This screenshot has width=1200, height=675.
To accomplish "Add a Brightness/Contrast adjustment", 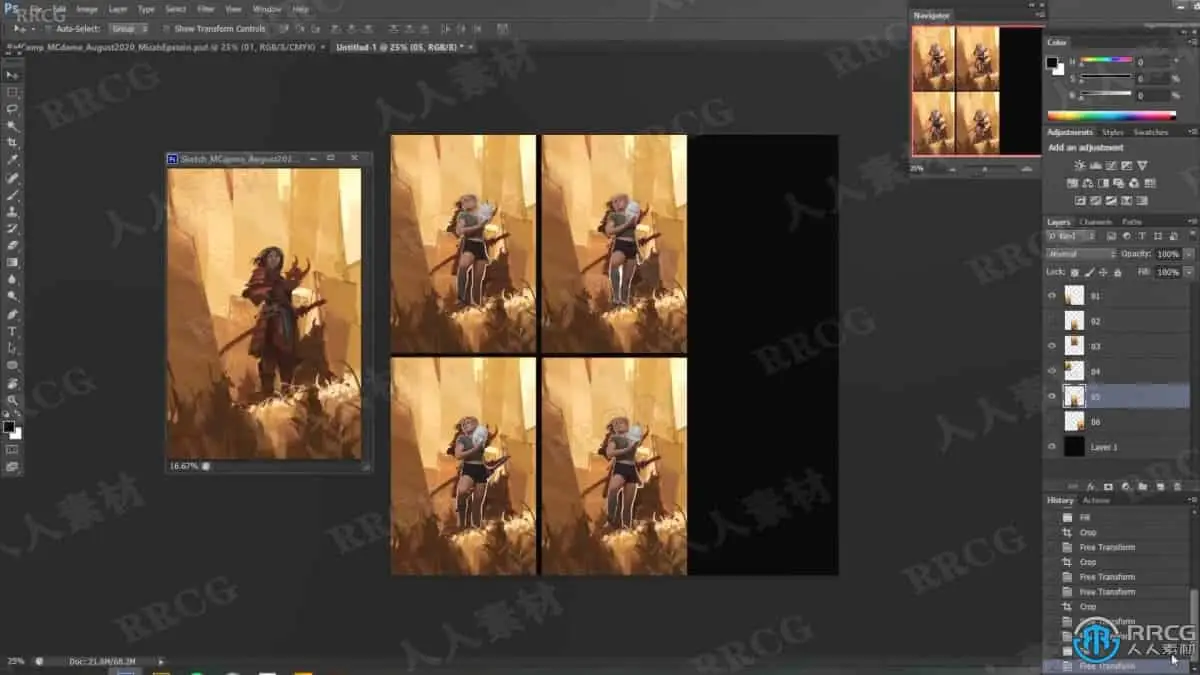I will [x=1079, y=165].
